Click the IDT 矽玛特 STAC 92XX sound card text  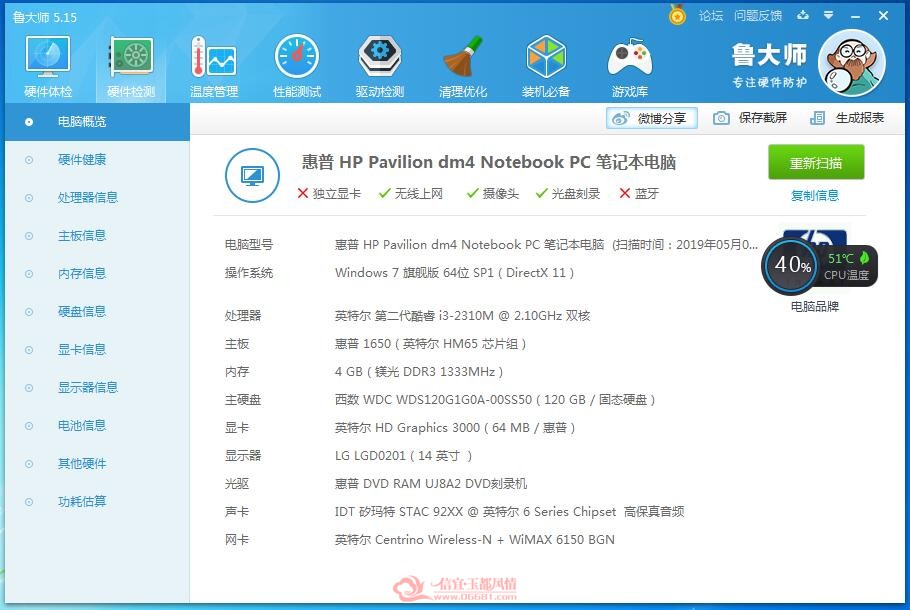(x=510, y=512)
